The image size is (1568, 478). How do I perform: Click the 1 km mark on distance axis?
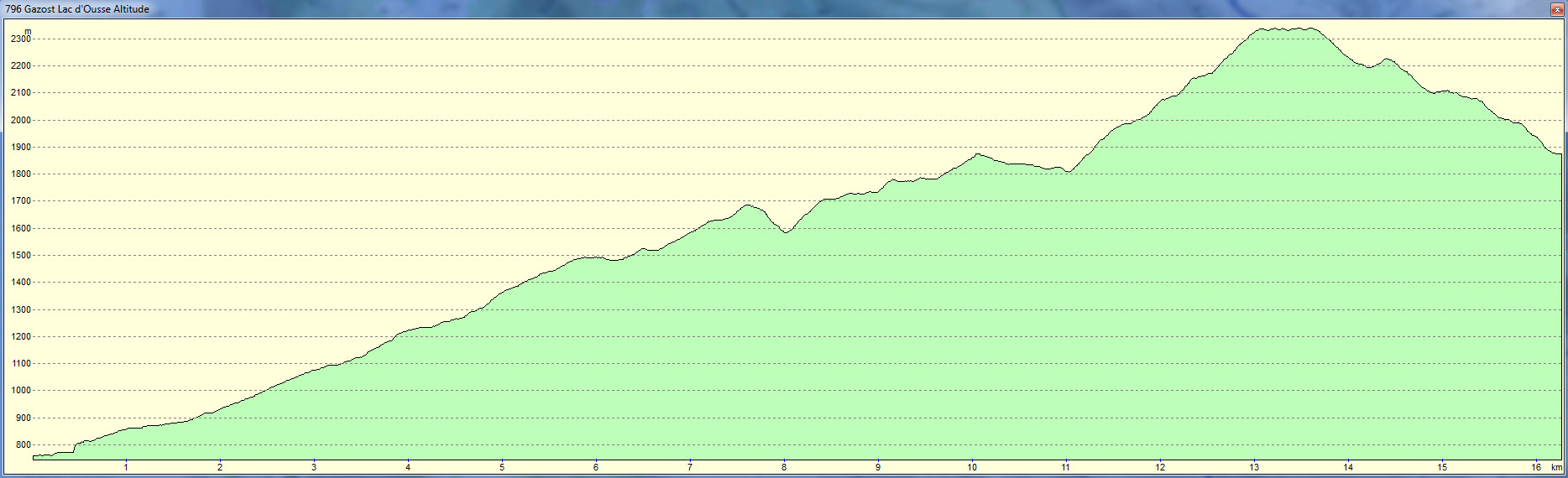tap(126, 467)
